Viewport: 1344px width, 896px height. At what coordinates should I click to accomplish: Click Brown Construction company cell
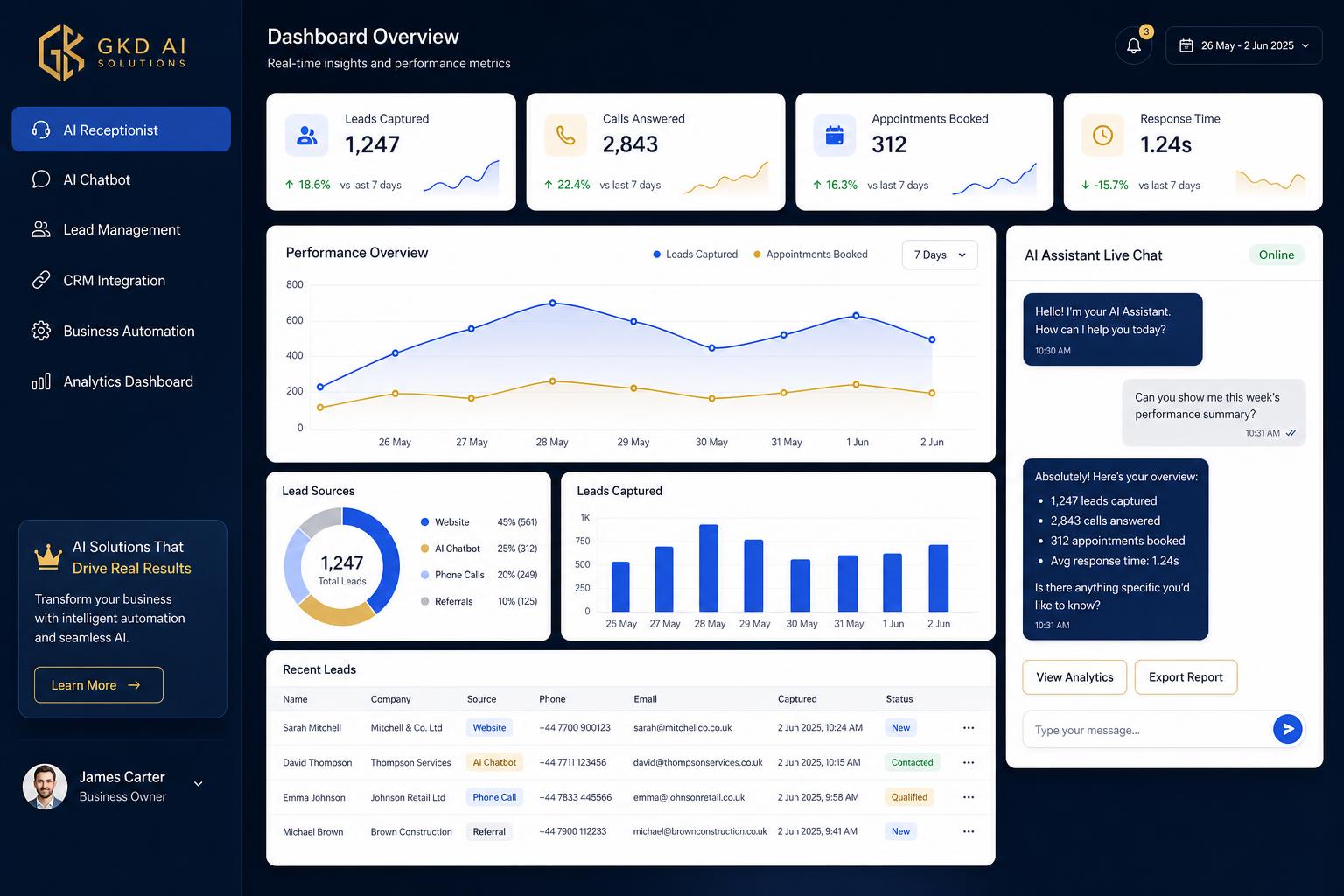coord(411,831)
